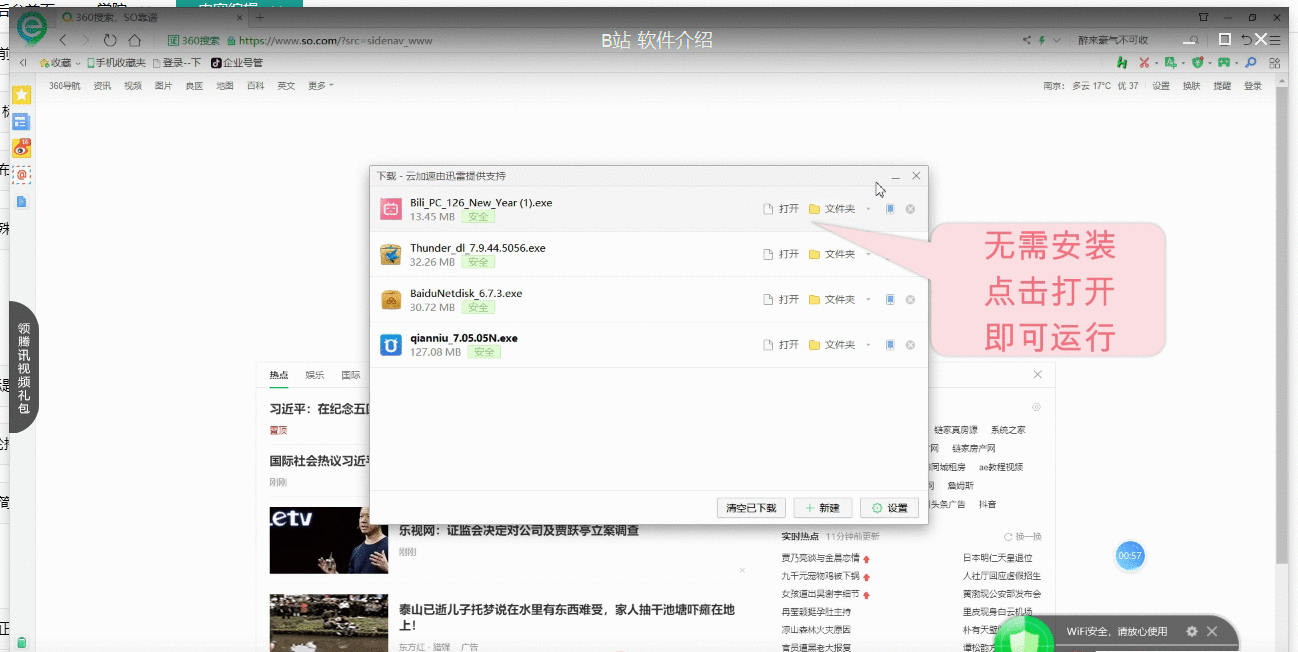Expand the 收藏 bookmarks dropdown

(78, 62)
